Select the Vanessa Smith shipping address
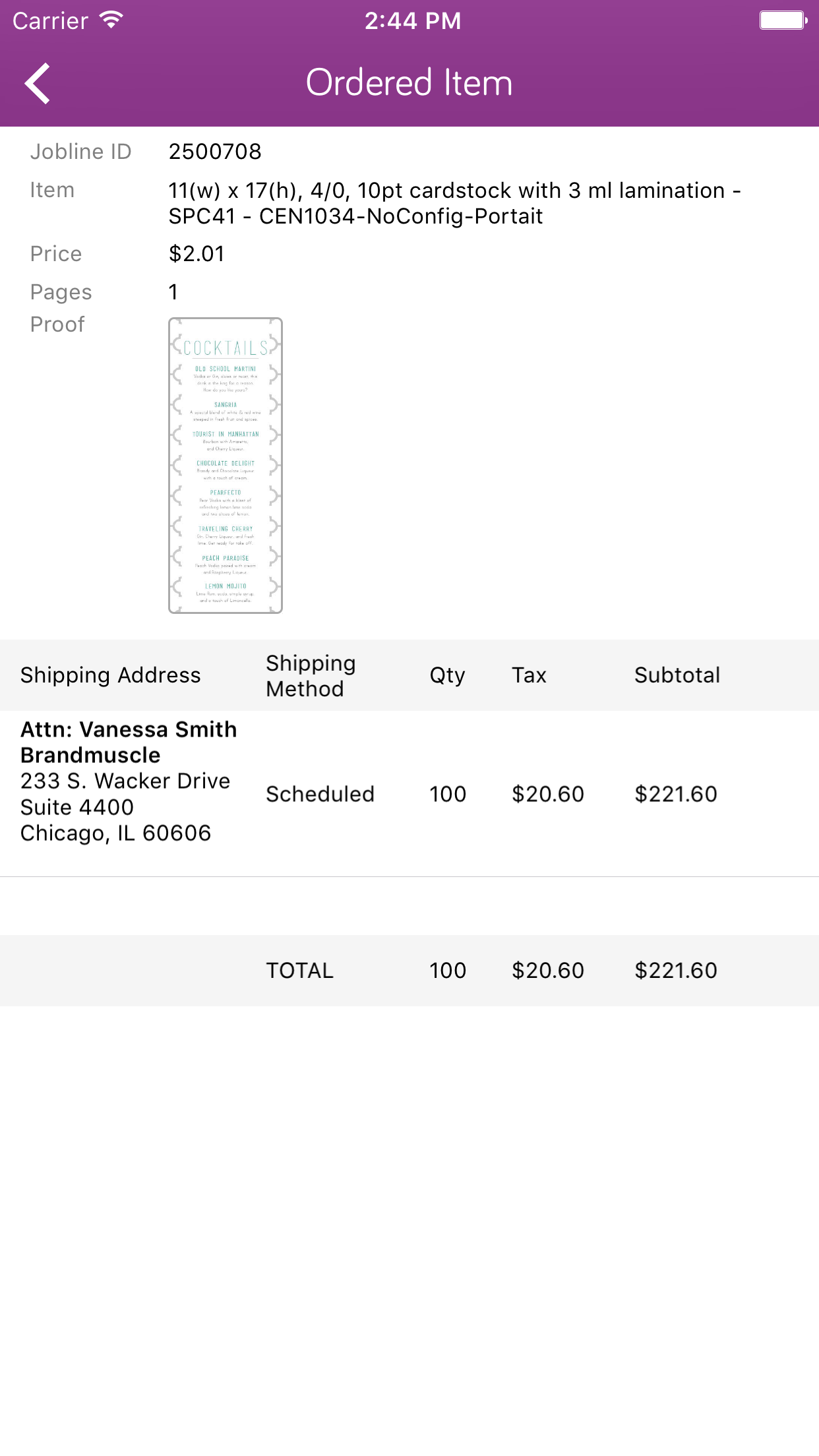 [129, 781]
